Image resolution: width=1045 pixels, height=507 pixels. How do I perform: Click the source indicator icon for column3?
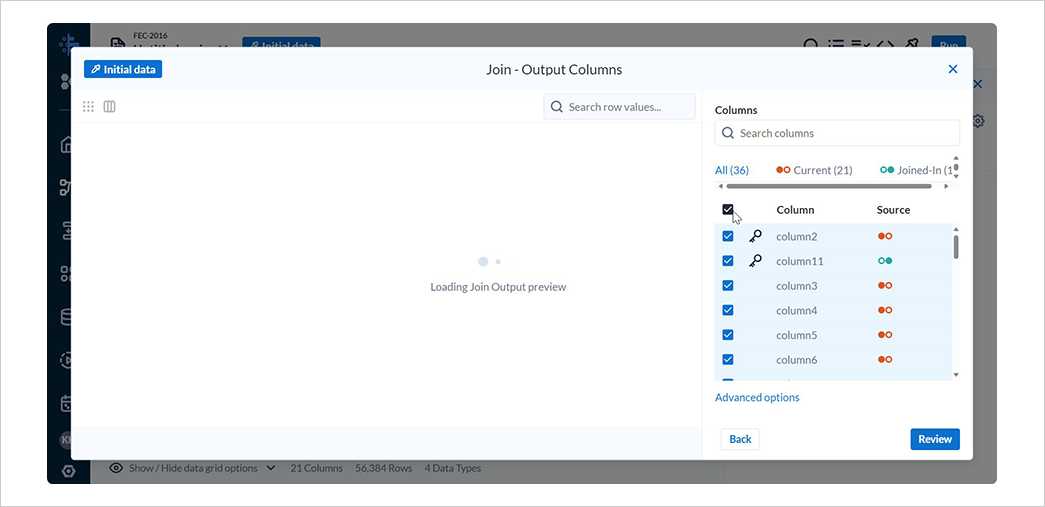pyautogui.click(x=885, y=286)
